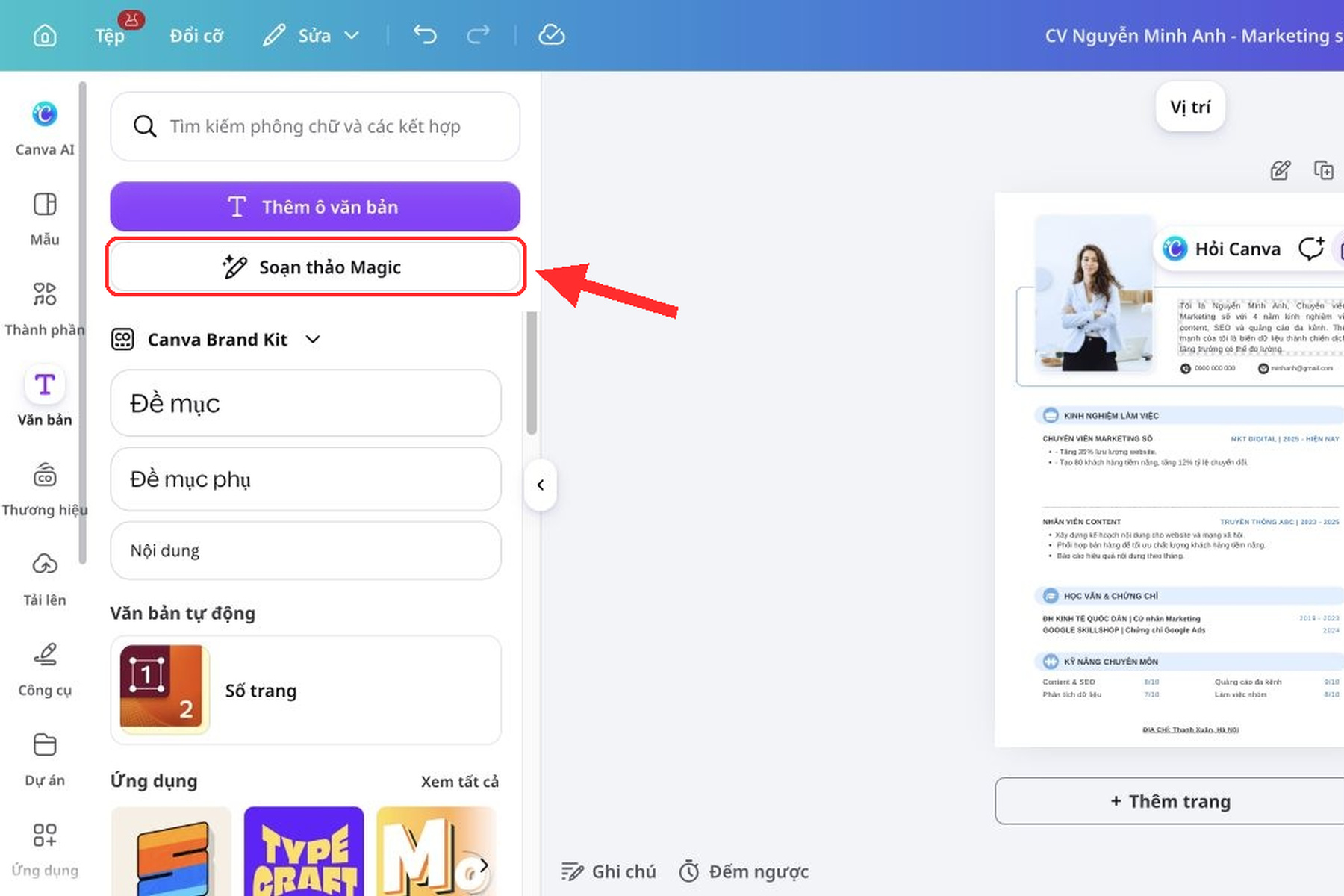
Task: Open Canva AI from the sidebar
Action: click(45, 128)
